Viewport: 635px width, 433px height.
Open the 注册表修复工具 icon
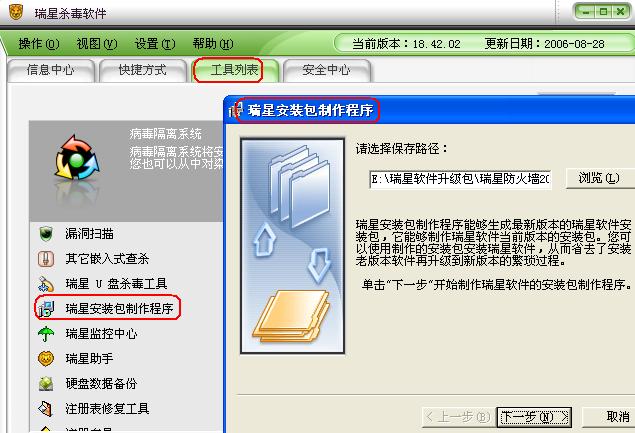click(46, 409)
